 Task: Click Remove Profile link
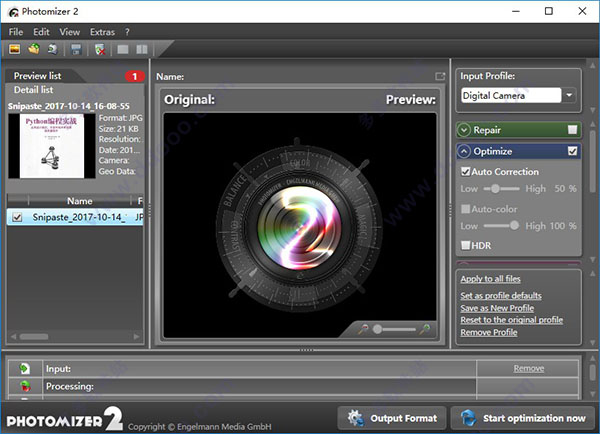489,332
